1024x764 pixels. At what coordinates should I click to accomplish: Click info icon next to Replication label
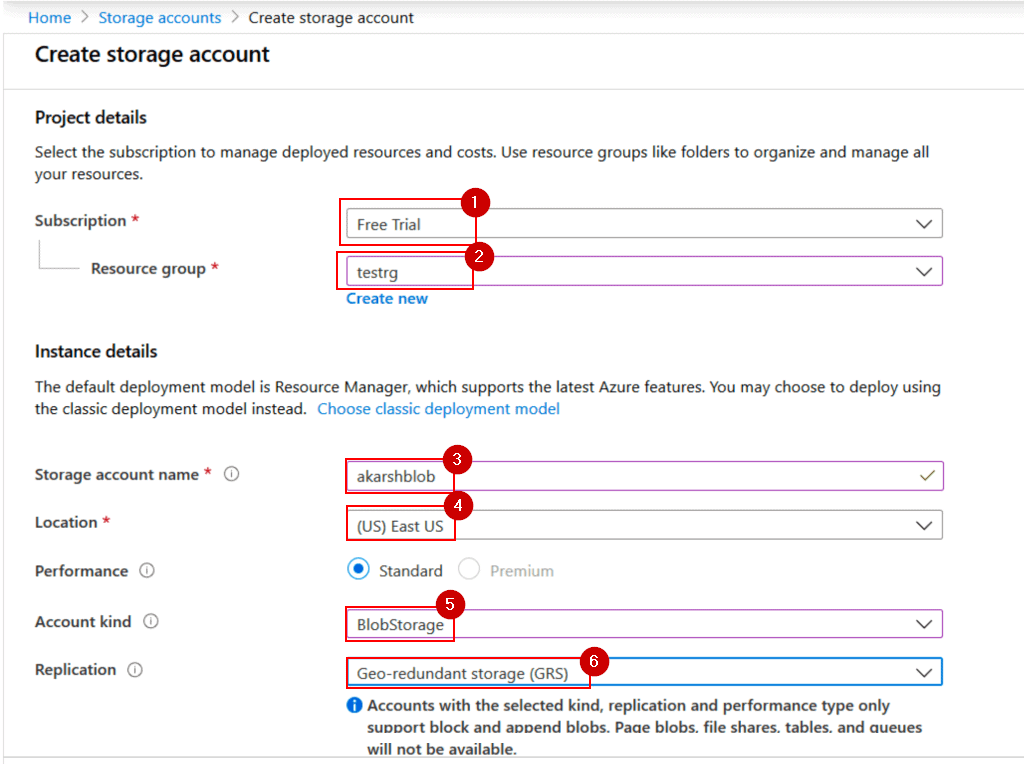click(135, 670)
